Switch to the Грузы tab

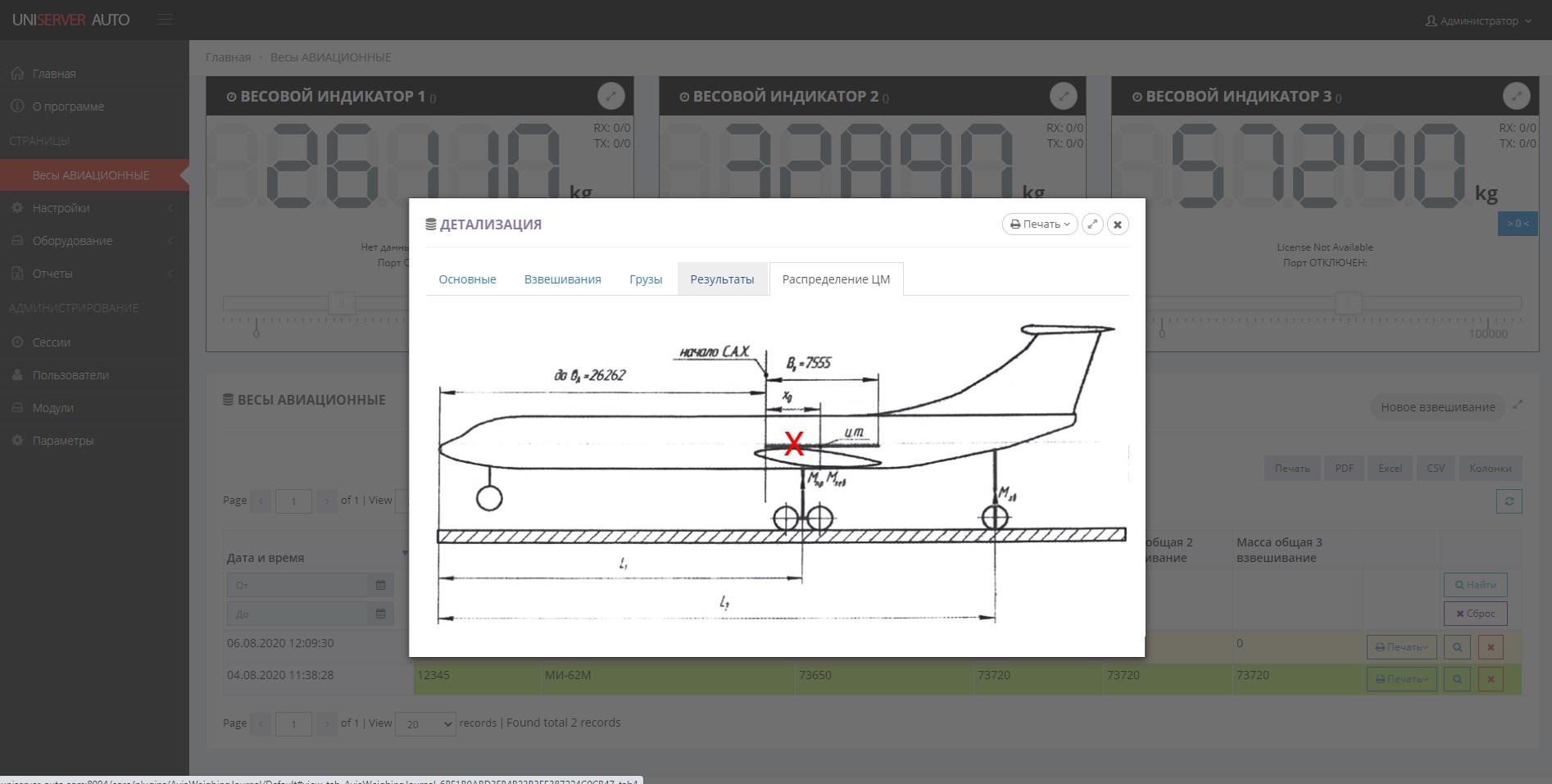(646, 279)
